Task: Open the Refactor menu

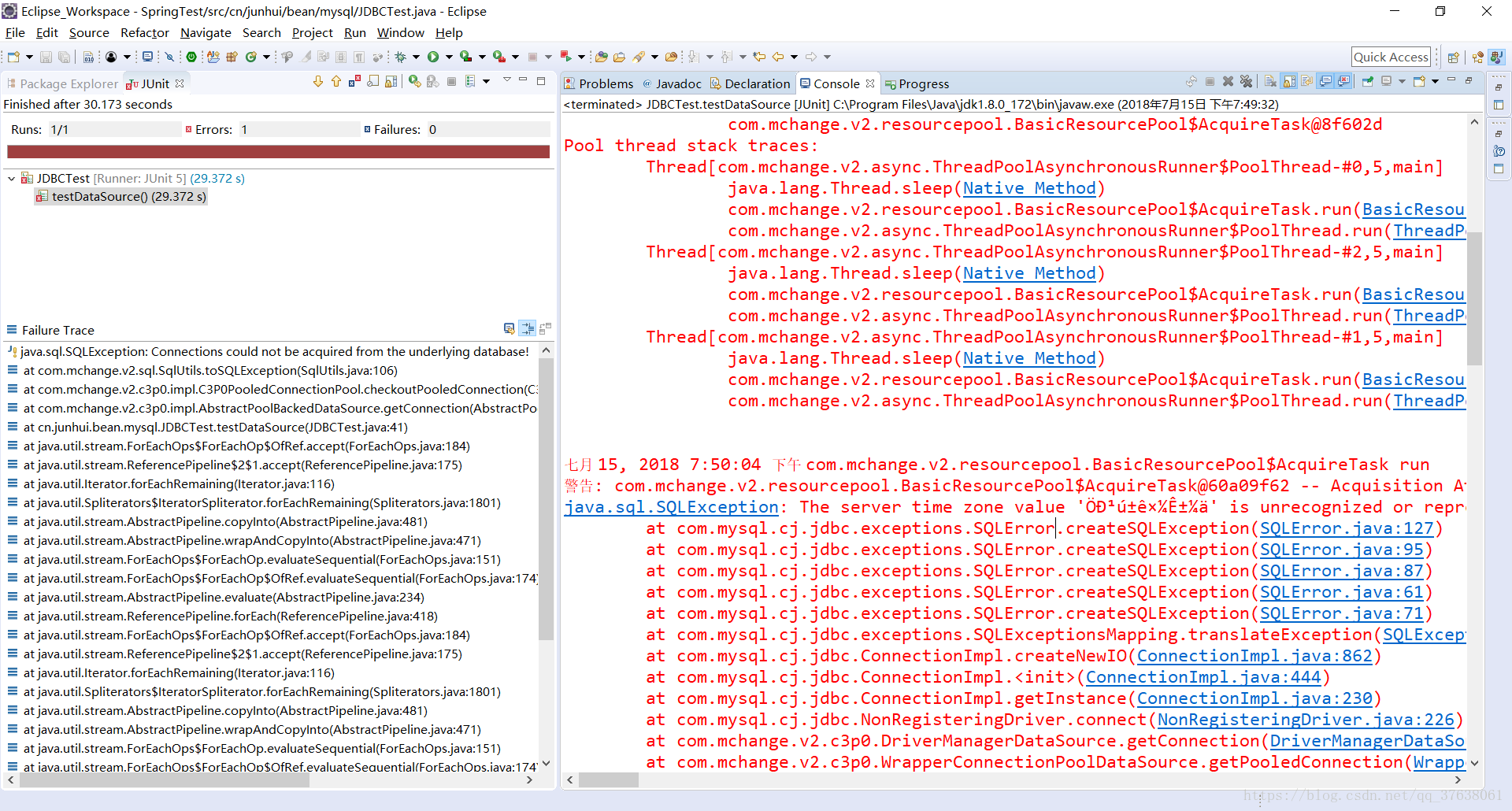Action: tap(145, 33)
